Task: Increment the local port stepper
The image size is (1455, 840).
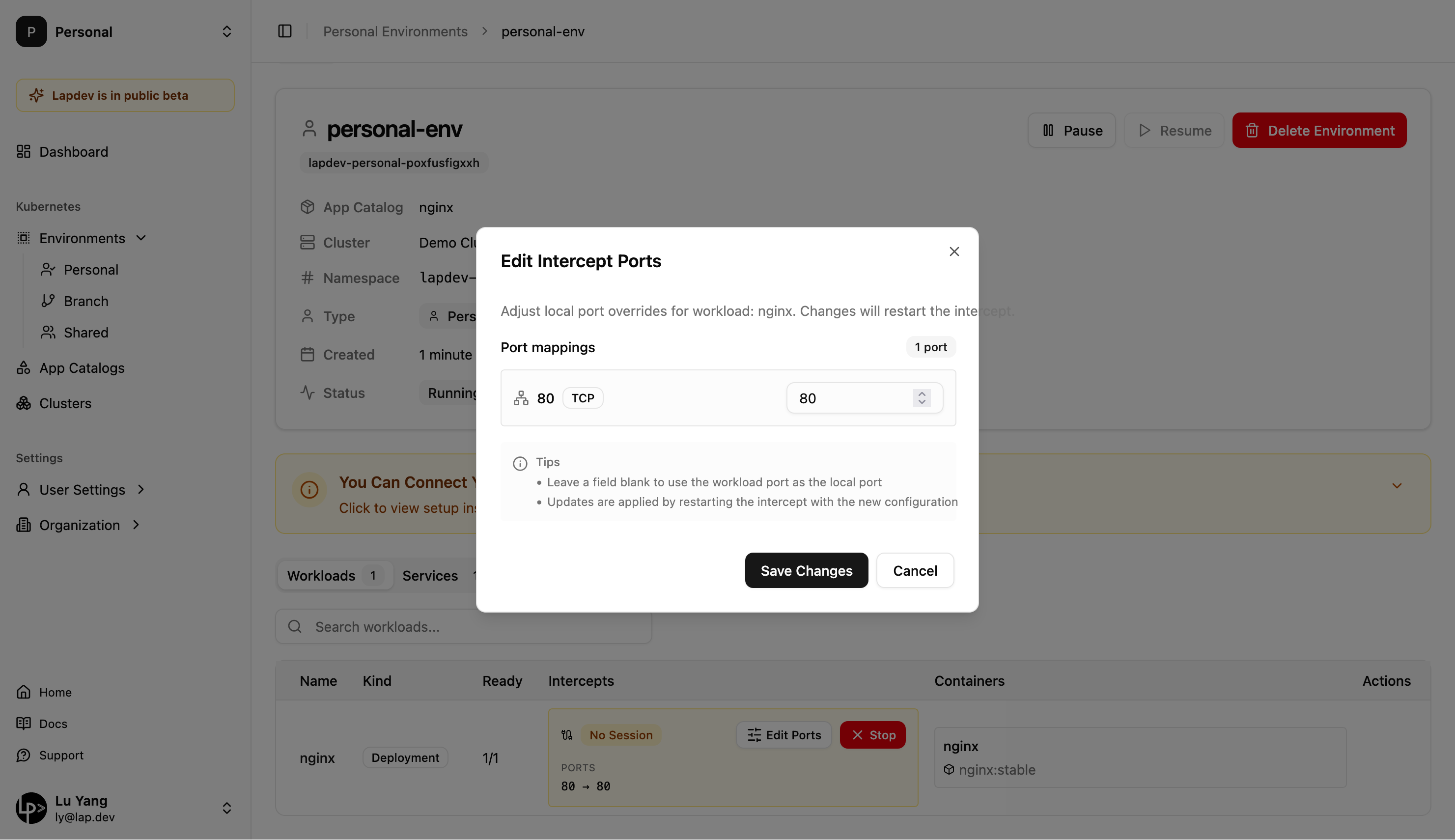Action: [922, 393]
